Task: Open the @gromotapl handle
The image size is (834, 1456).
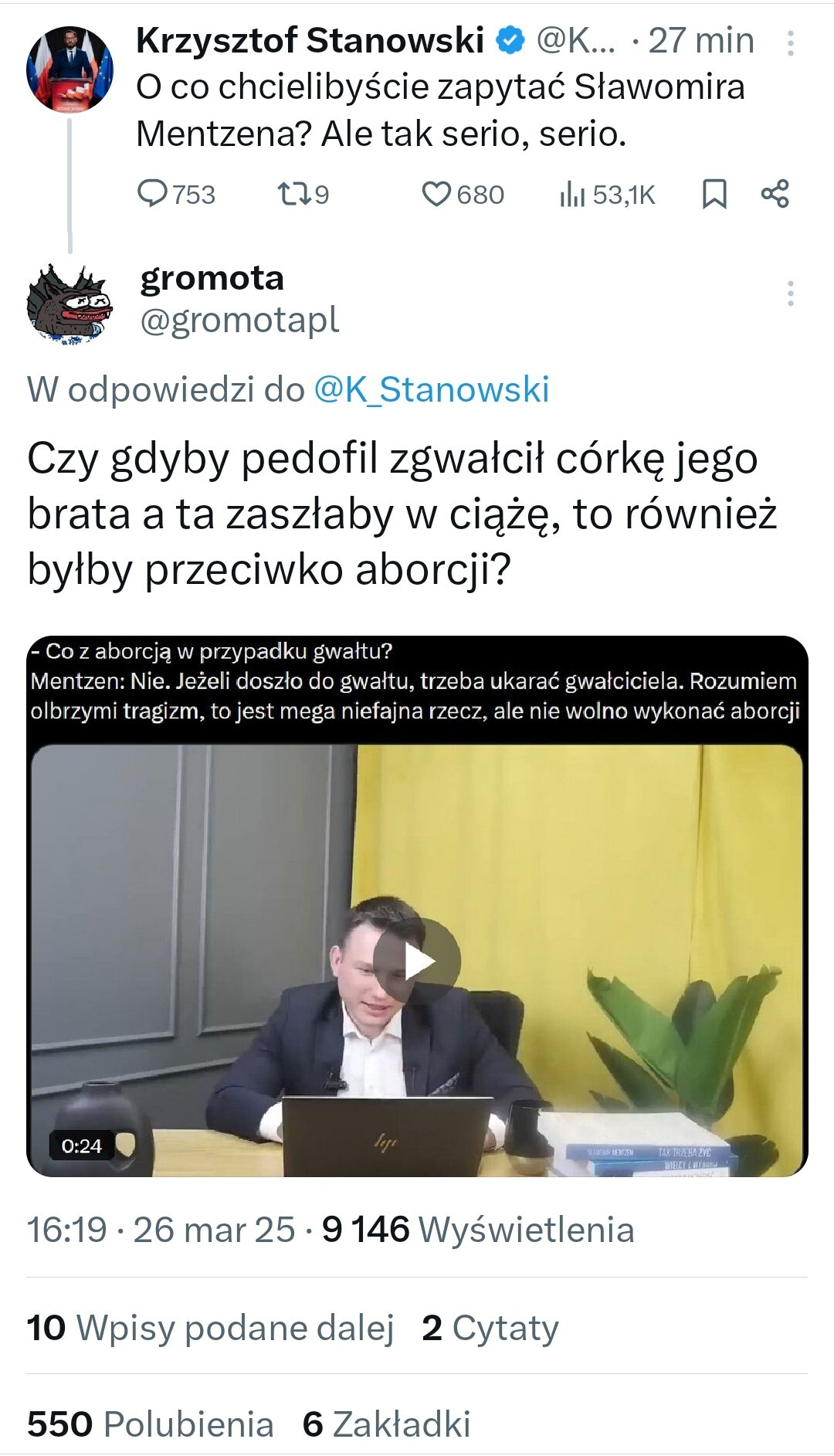Action: pos(239,320)
